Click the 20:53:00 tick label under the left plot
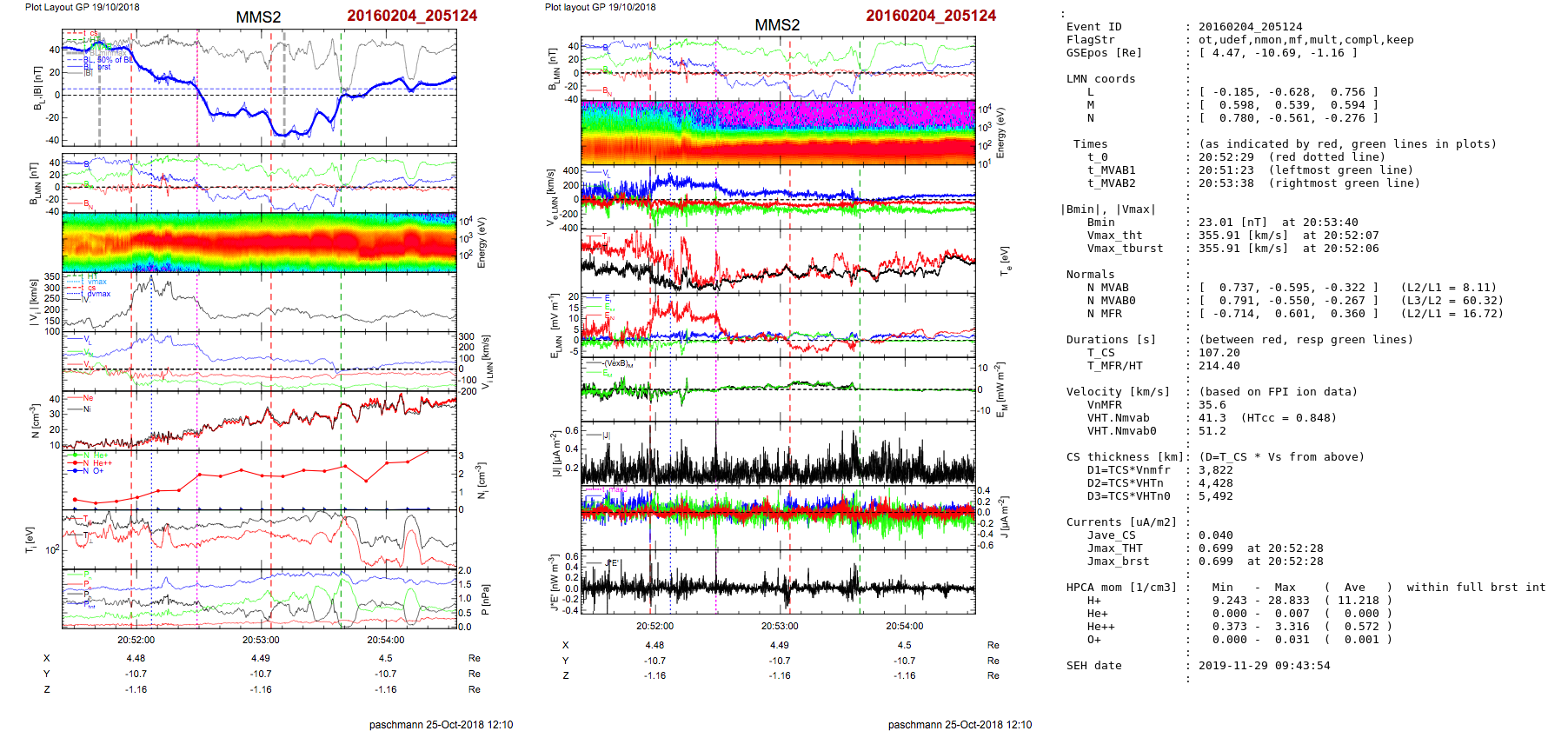The image size is (1568, 731). tap(261, 640)
